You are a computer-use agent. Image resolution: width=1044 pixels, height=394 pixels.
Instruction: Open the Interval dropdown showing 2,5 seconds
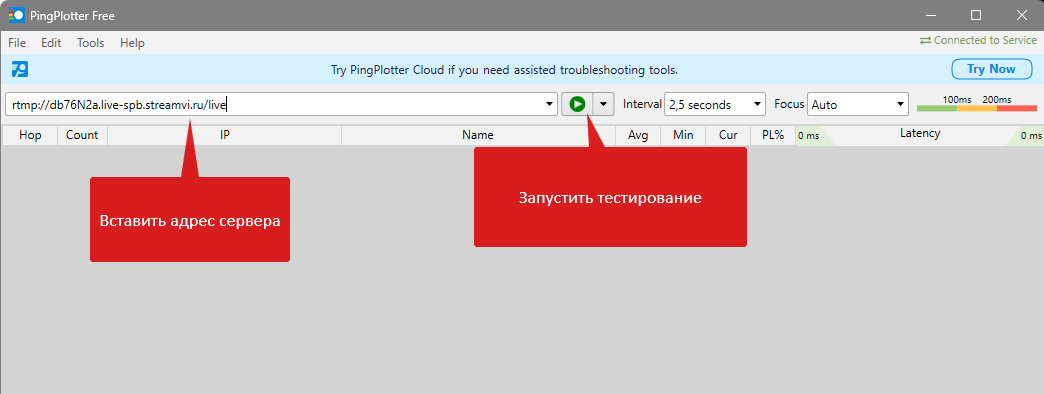(x=715, y=104)
